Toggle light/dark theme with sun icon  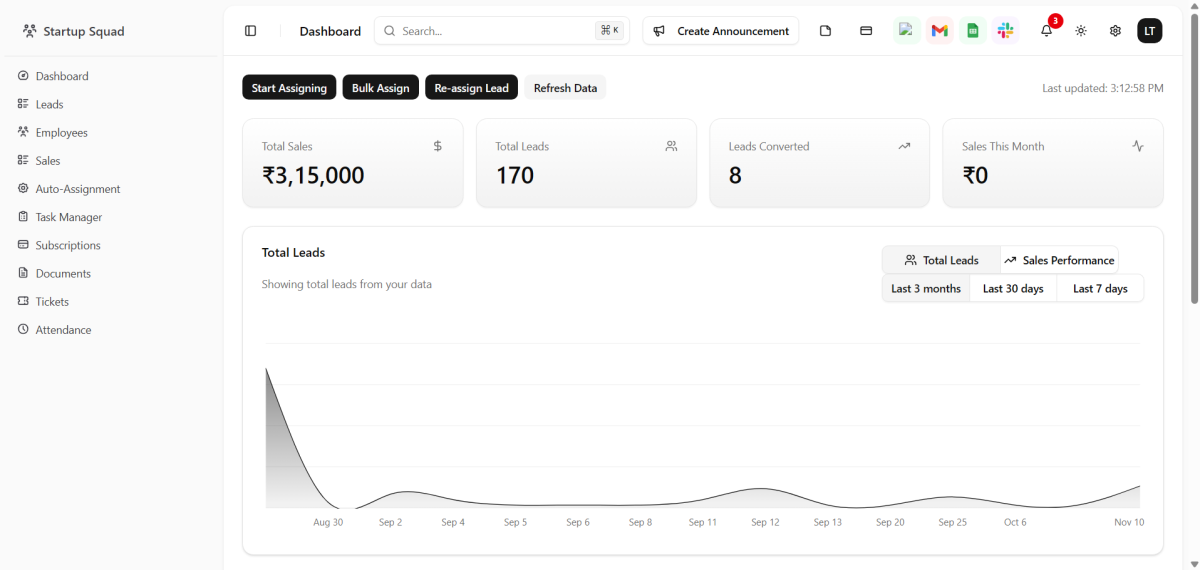click(1081, 31)
